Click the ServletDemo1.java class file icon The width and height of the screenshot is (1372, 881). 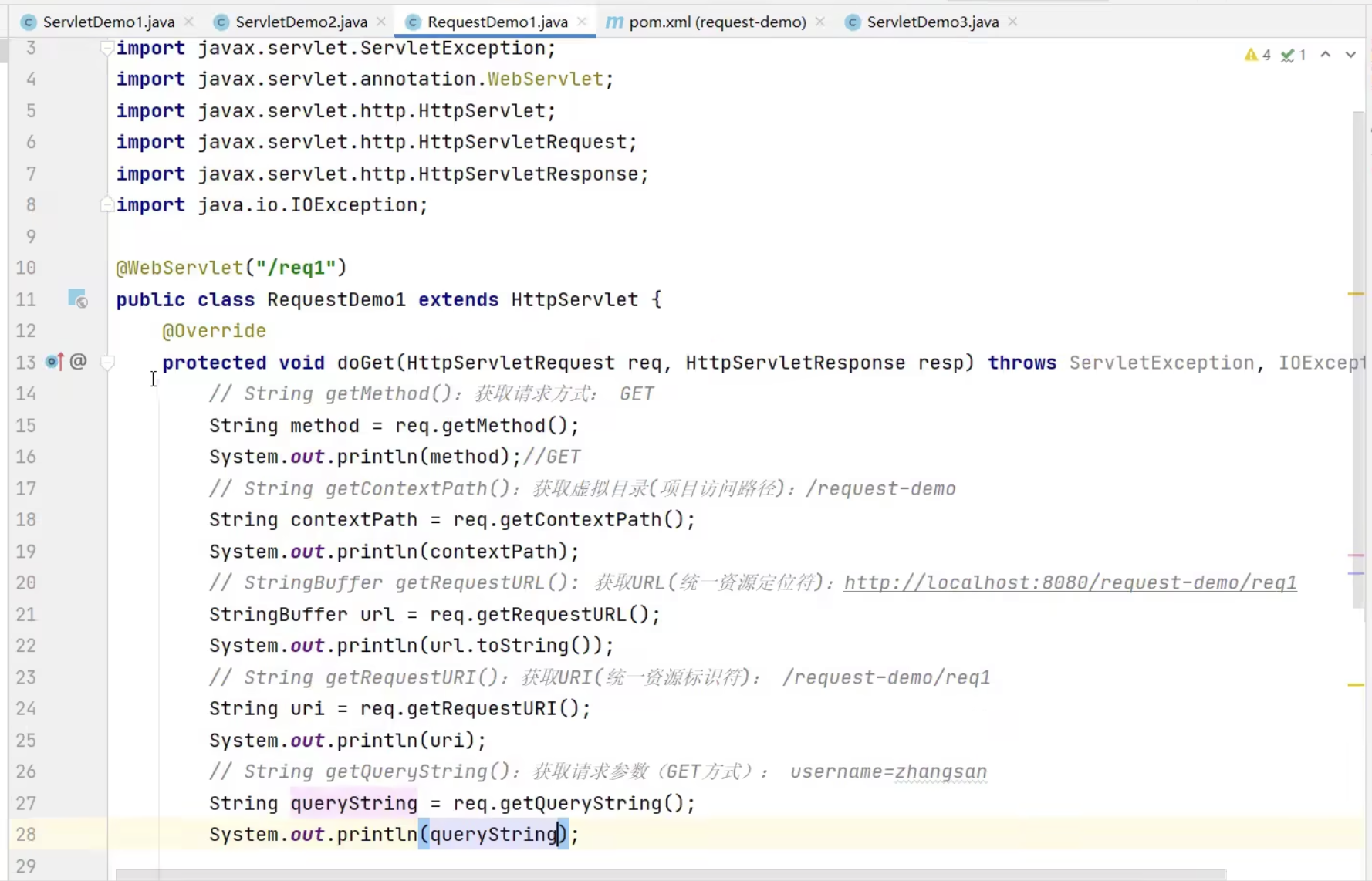[29, 22]
